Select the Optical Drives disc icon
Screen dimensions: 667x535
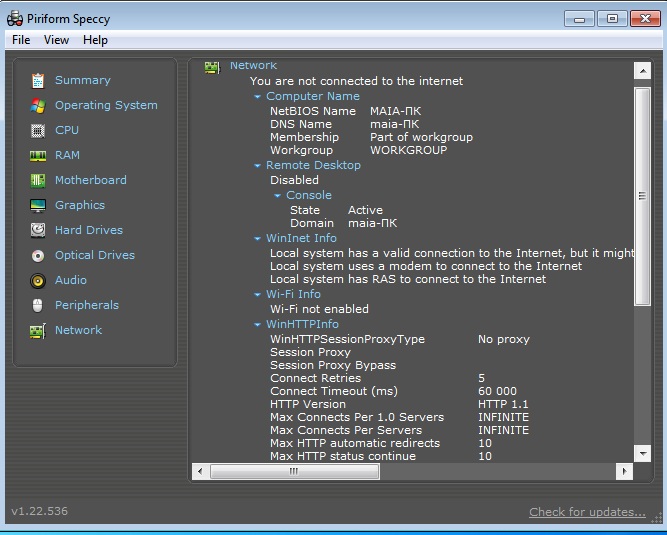[38, 255]
